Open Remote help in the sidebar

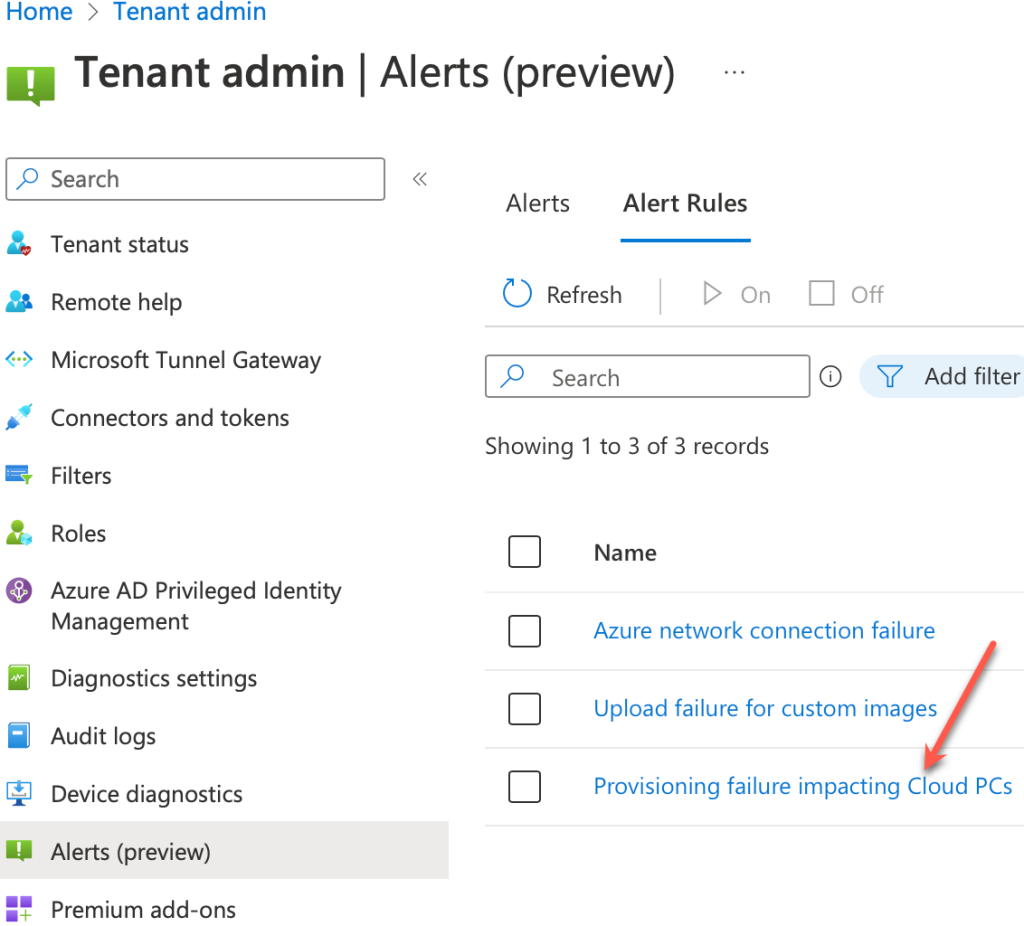click(116, 302)
